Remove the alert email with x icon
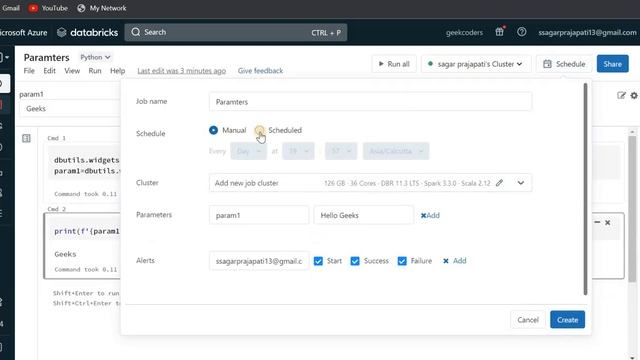This screenshot has width=640, height=360. [446, 261]
